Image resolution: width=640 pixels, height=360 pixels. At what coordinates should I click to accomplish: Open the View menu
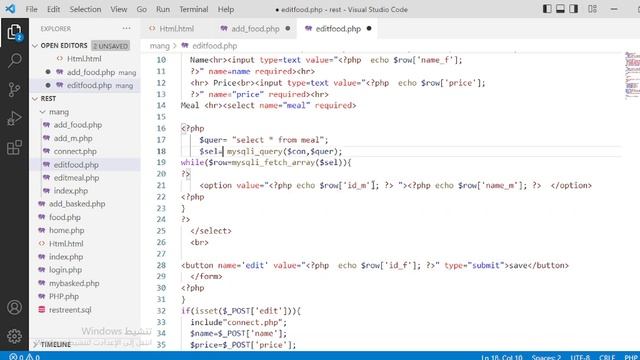coord(118,9)
